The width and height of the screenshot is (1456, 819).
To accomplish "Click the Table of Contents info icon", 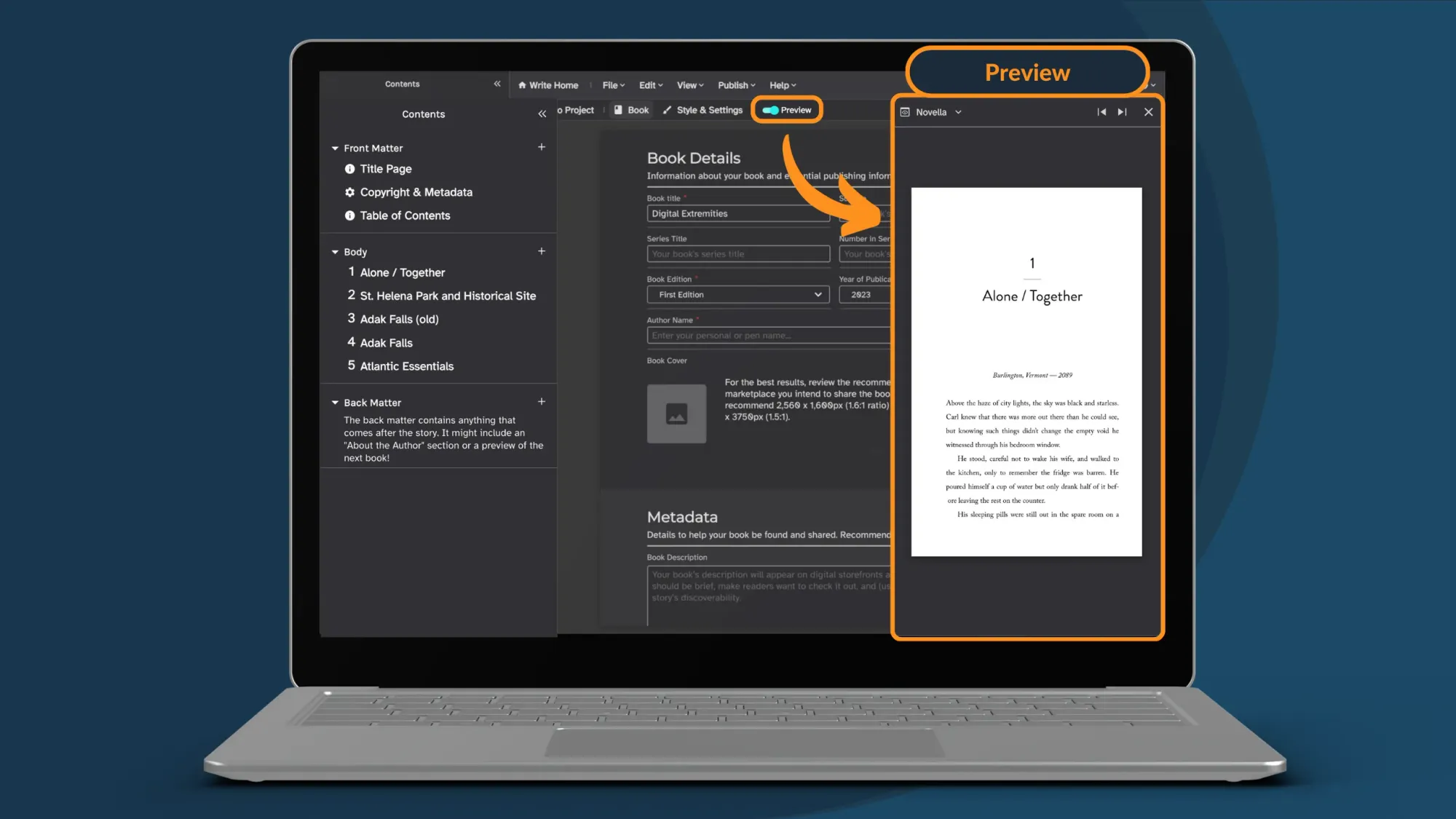I will [x=349, y=215].
